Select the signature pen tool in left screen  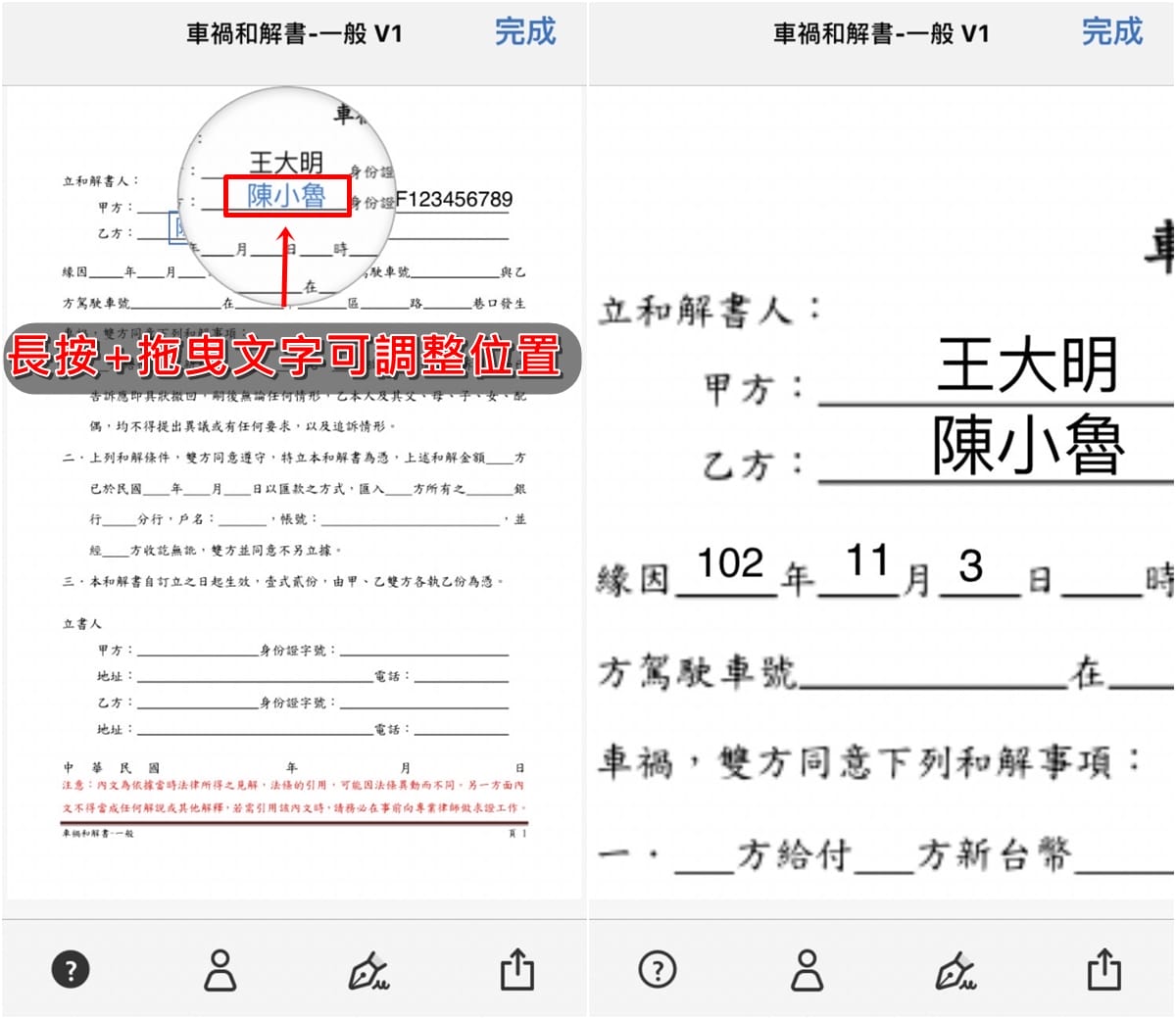click(x=368, y=971)
